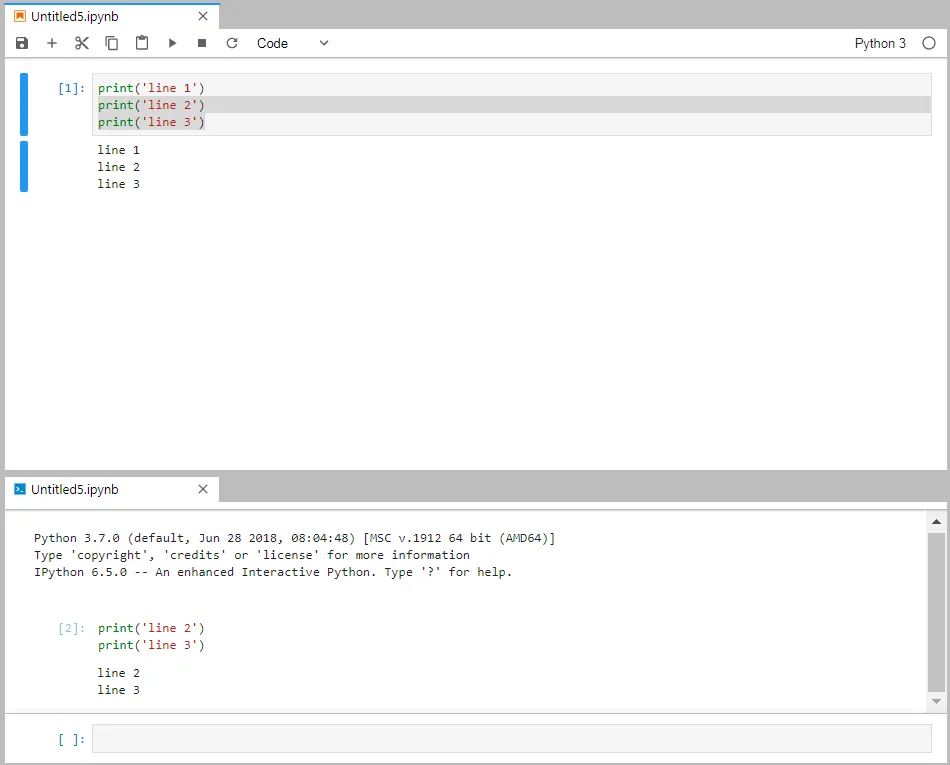Click the console scrollbar up arrow
Viewport: 950px width, 765px height.
tap(936, 522)
